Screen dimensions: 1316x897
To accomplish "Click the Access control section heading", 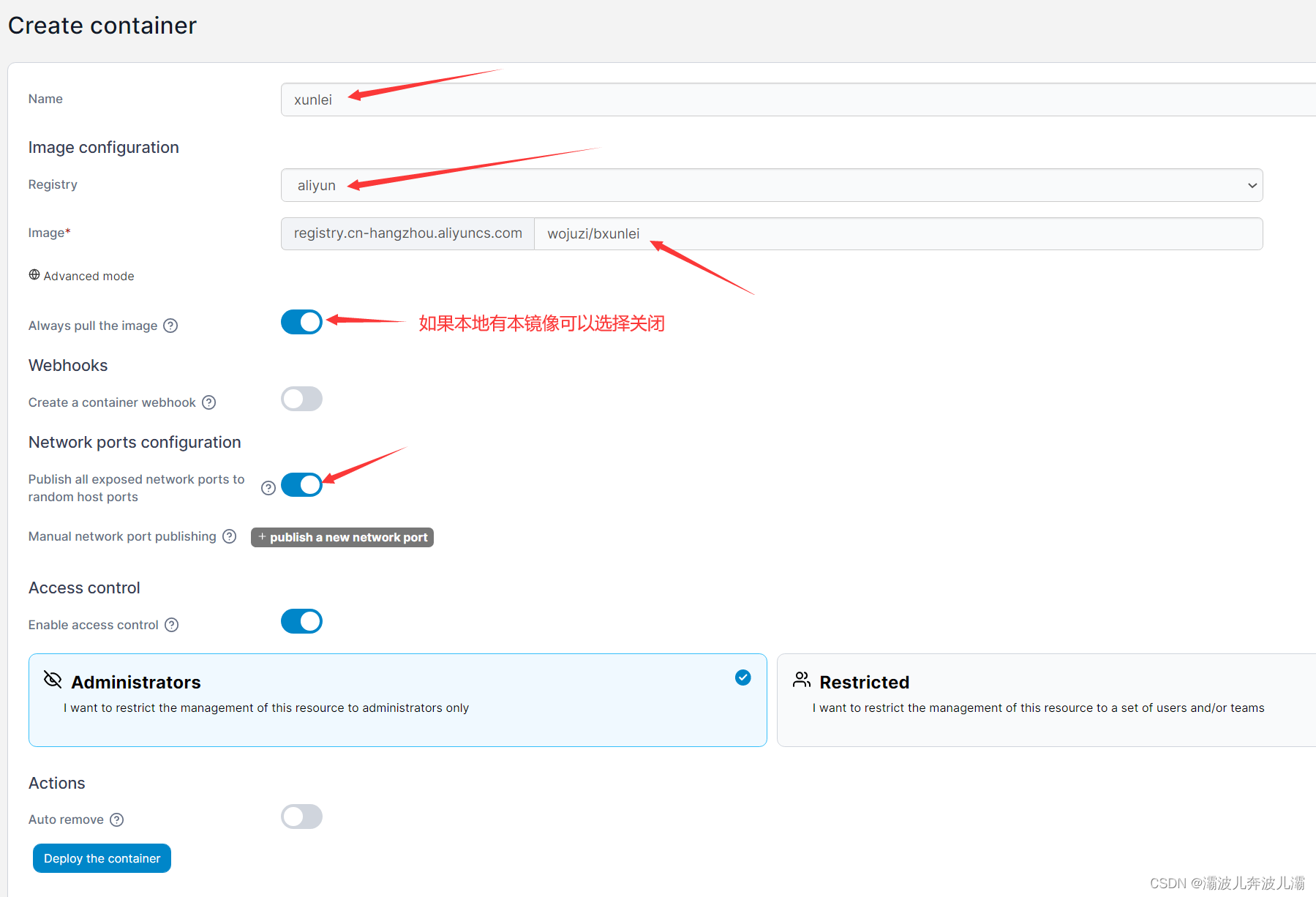I will pyautogui.click(x=84, y=588).
